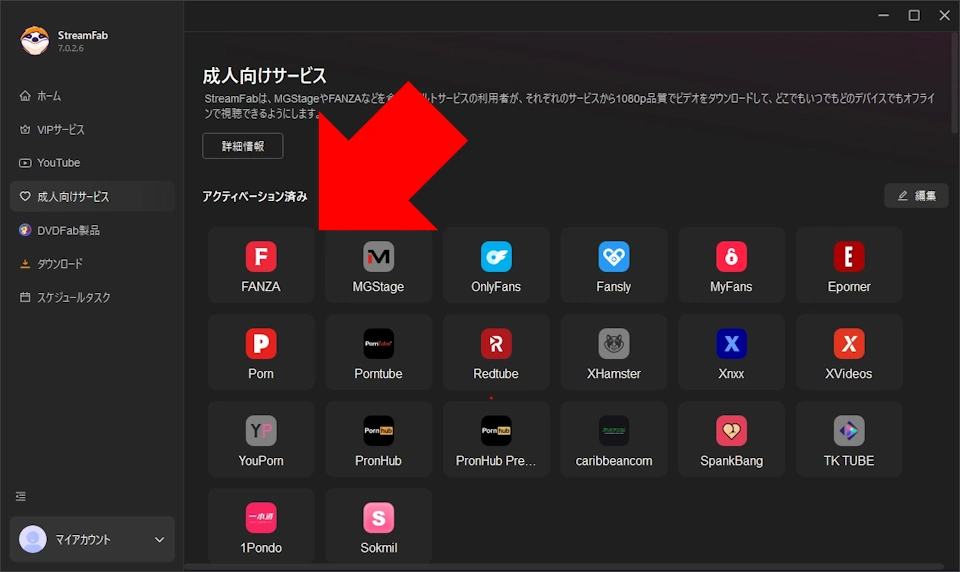Screen dimensions: 960x572
Task: Collapse the sidebar with the menu icon
Action: click(x=21, y=496)
